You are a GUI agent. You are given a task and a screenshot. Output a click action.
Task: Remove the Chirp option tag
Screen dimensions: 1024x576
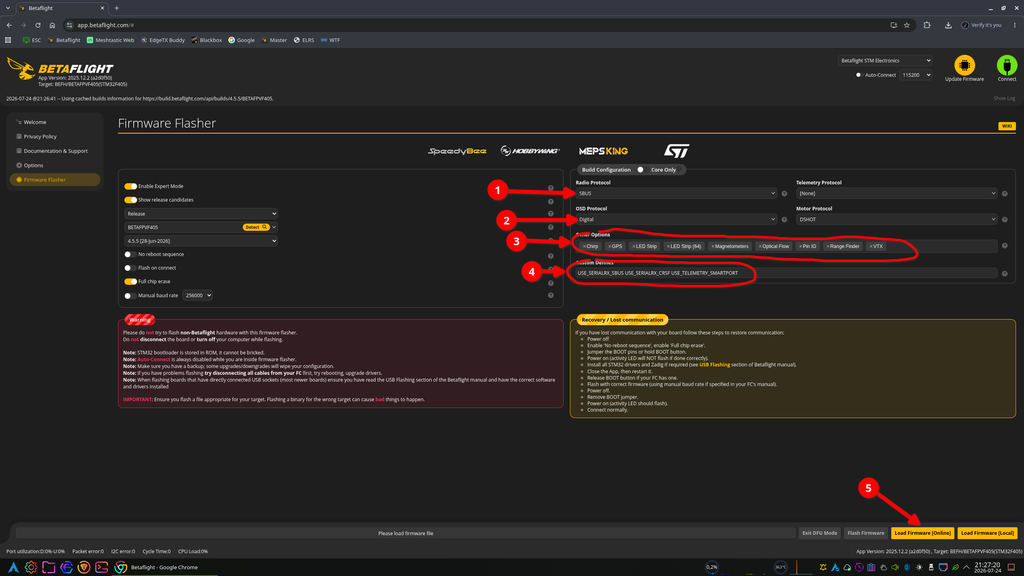584,246
